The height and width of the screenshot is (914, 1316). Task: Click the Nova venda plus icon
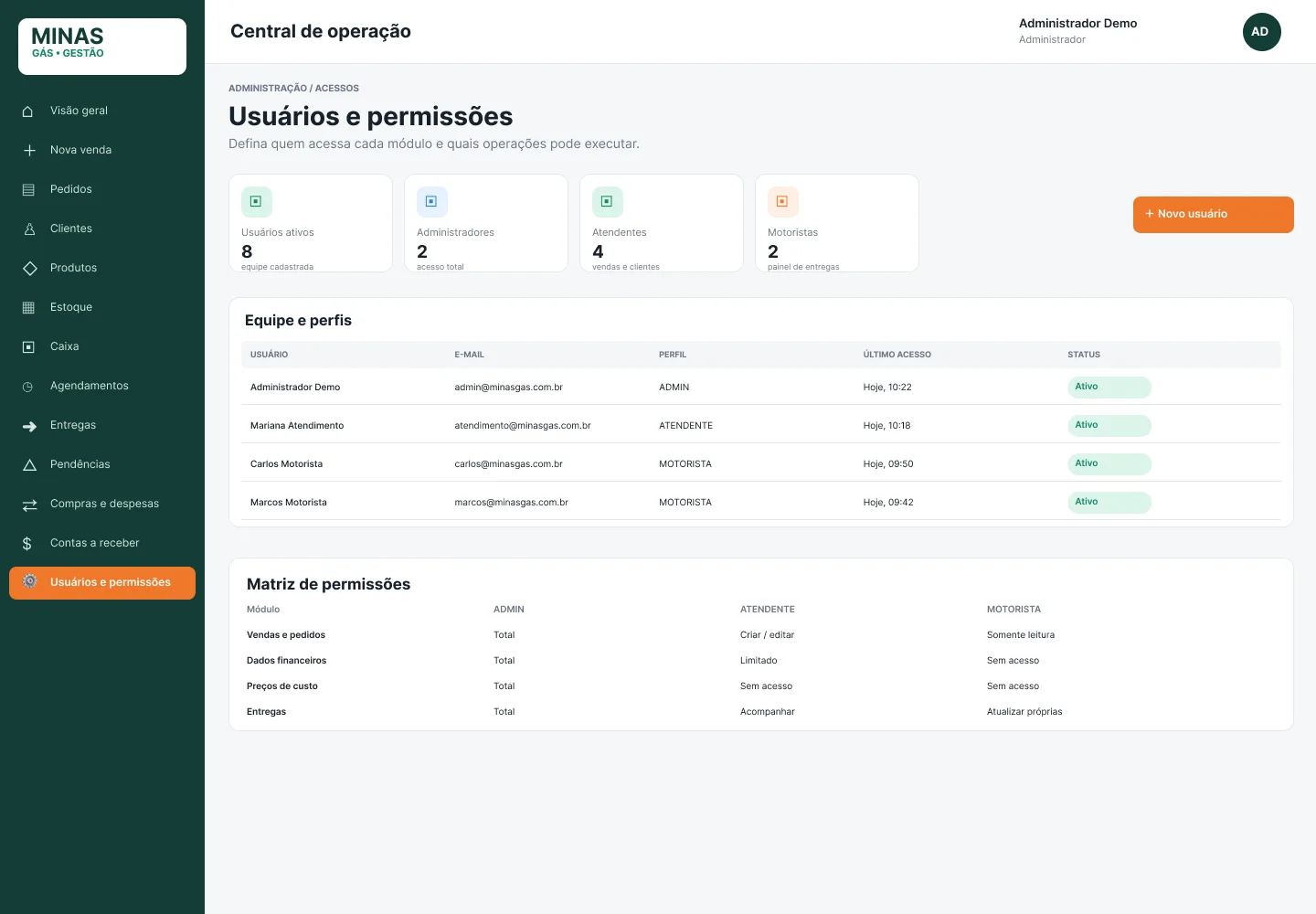pyautogui.click(x=29, y=150)
